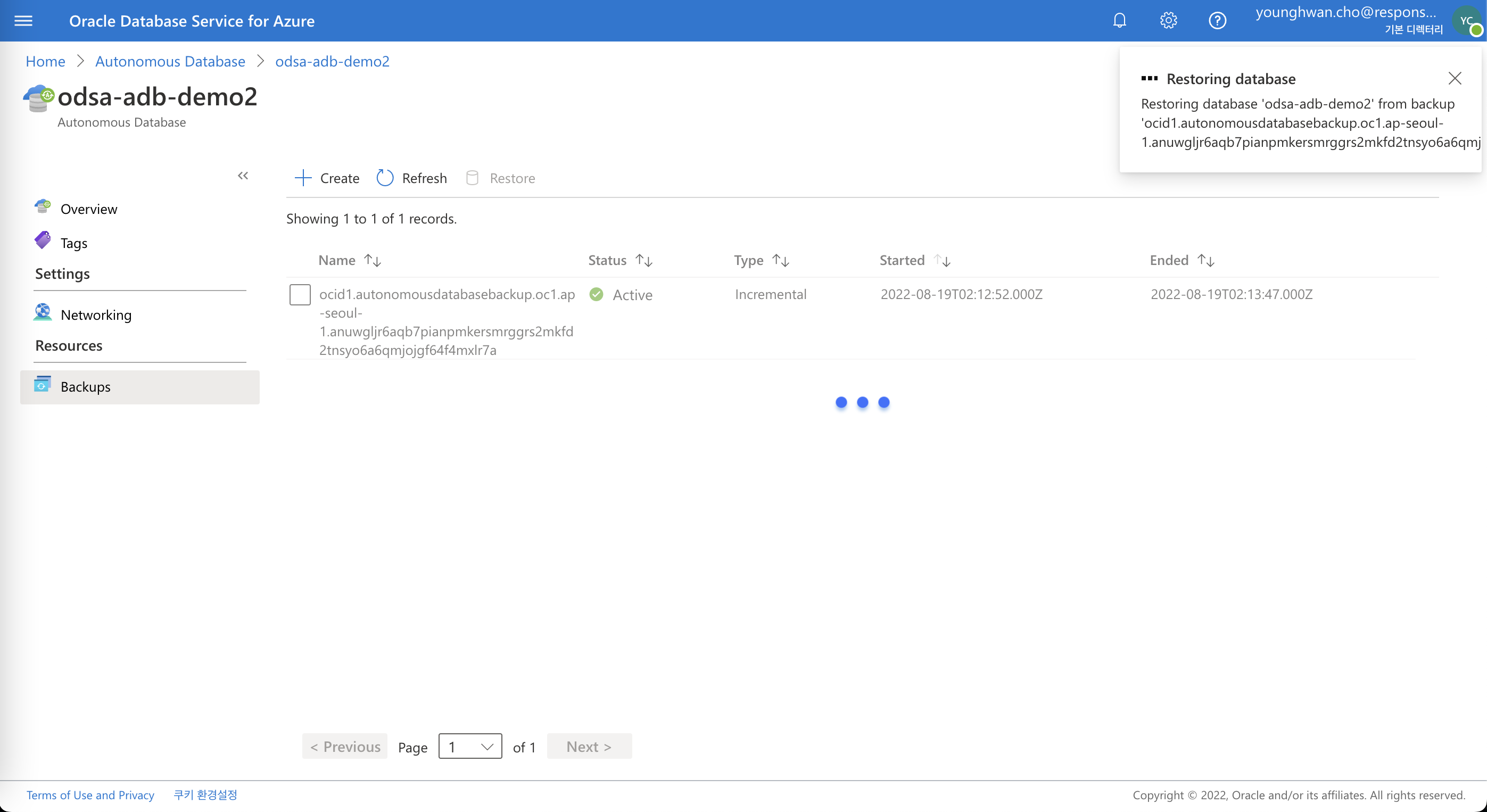Sort the table by Ended column arrows
This screenshot has width=1487, height=812.
coord(1207,260)
